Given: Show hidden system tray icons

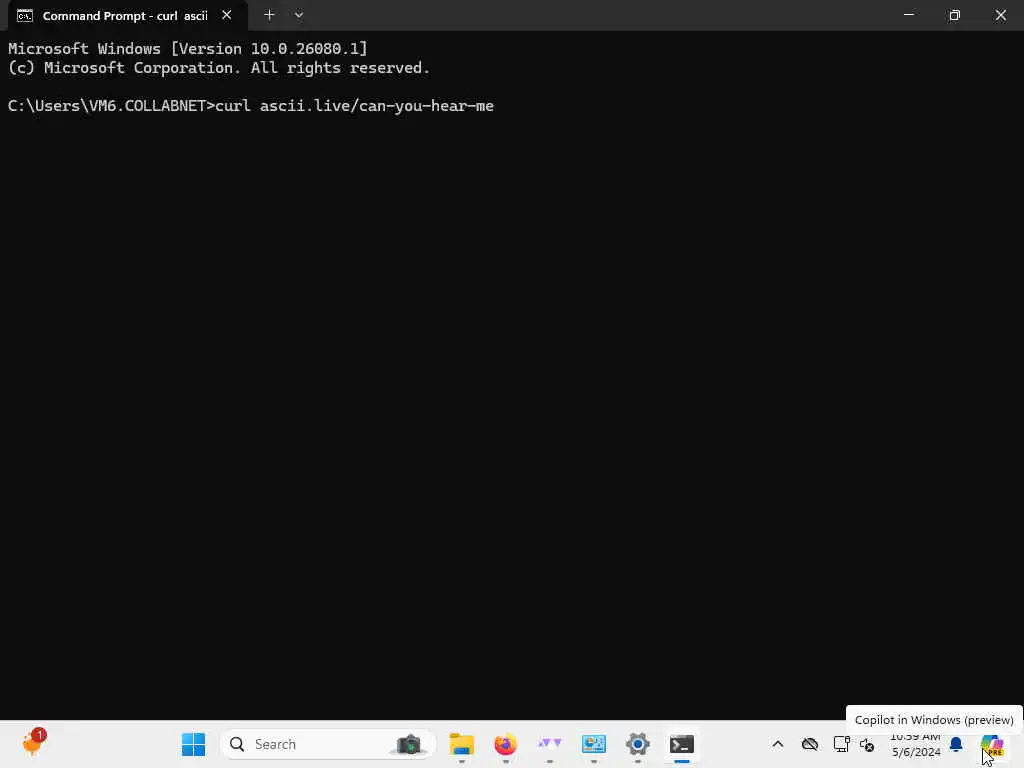Looking at the screenshot, I should click(x=778, y=744).
